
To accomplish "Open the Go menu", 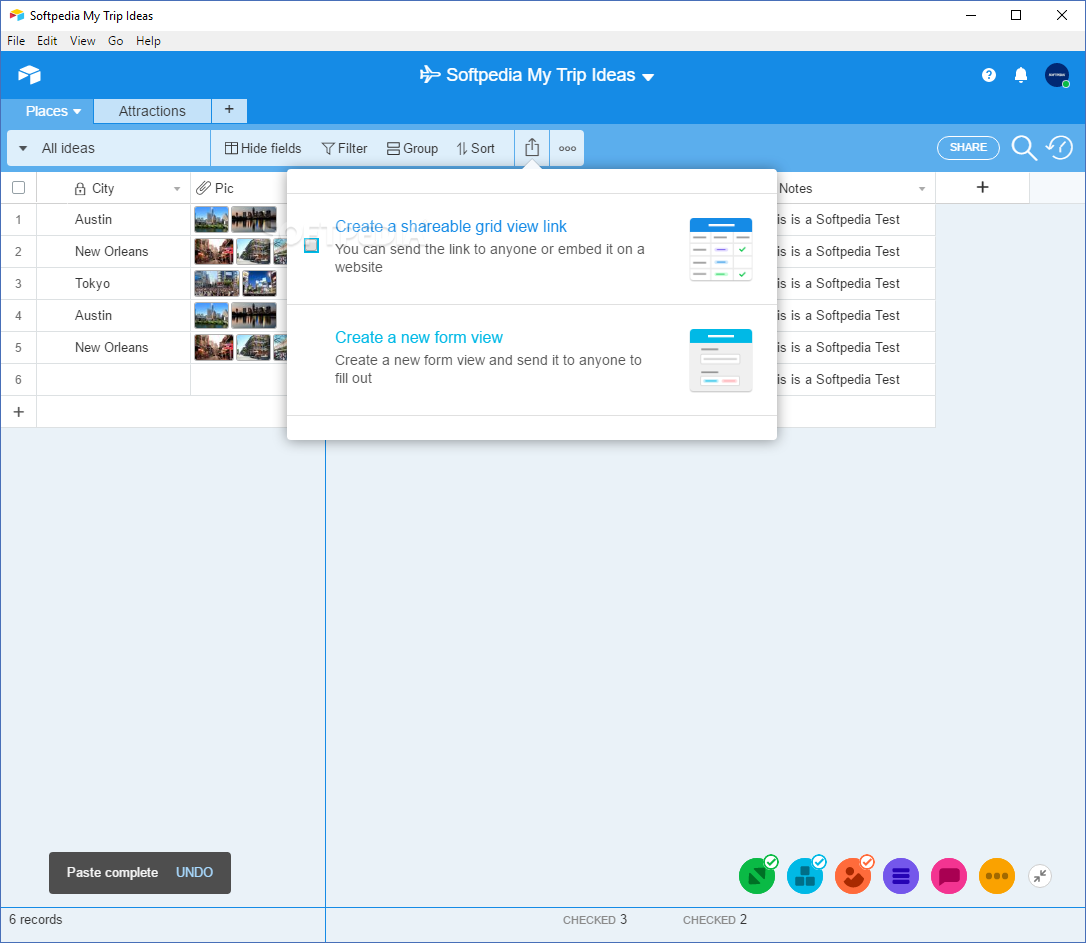I will click(116, 41).
